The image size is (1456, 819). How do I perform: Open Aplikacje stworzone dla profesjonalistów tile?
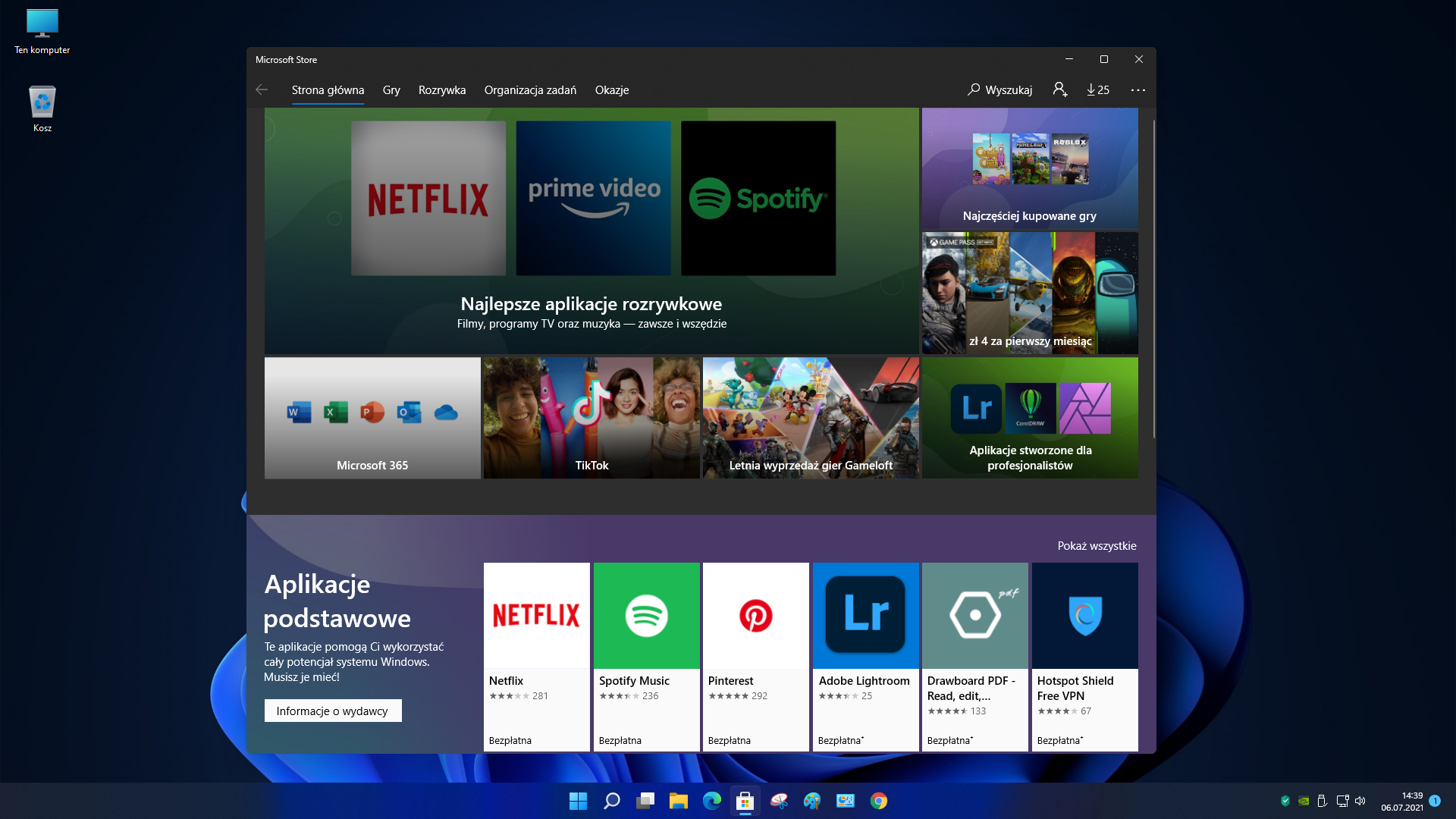1030,418
